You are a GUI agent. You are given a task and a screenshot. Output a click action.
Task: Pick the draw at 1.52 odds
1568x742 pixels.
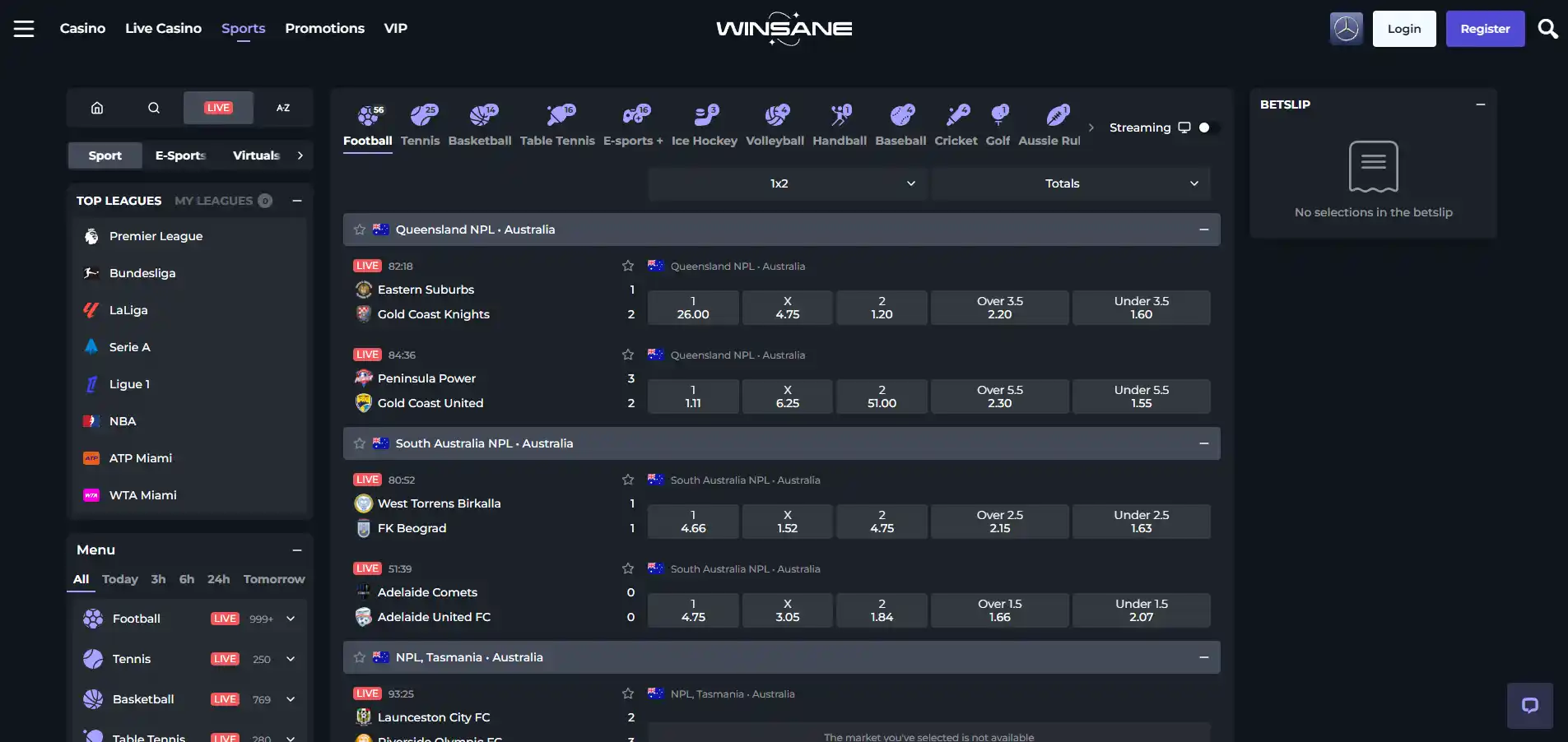point(788,522)
